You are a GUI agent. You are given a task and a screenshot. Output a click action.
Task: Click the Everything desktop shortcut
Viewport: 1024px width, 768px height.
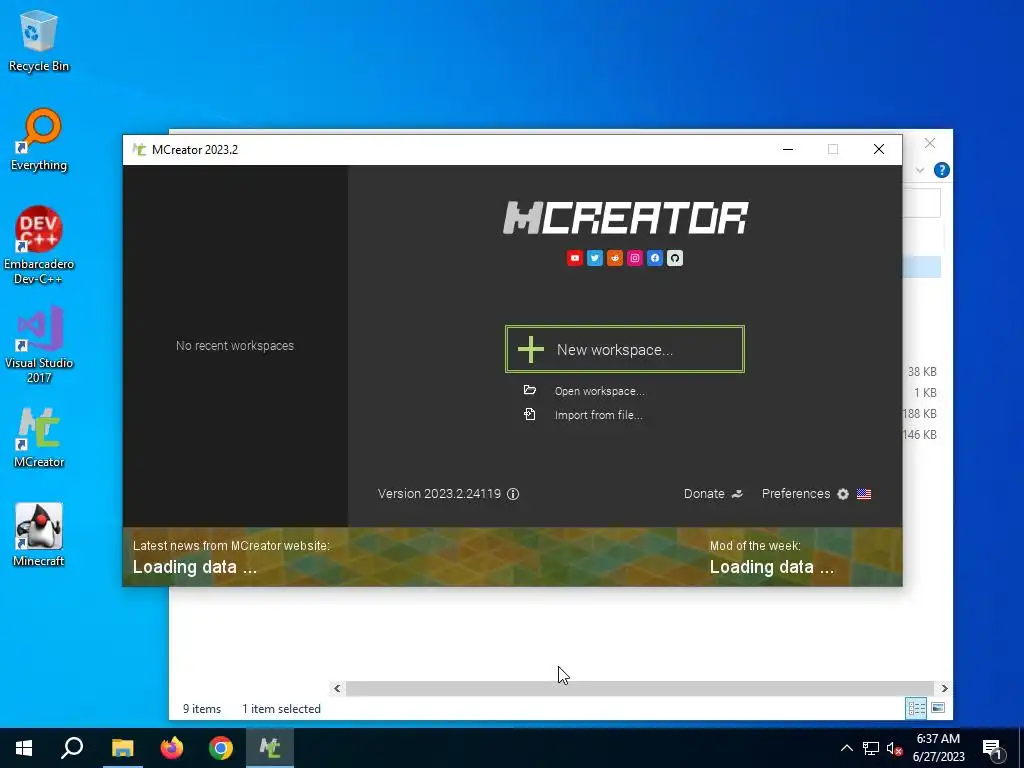39,140
